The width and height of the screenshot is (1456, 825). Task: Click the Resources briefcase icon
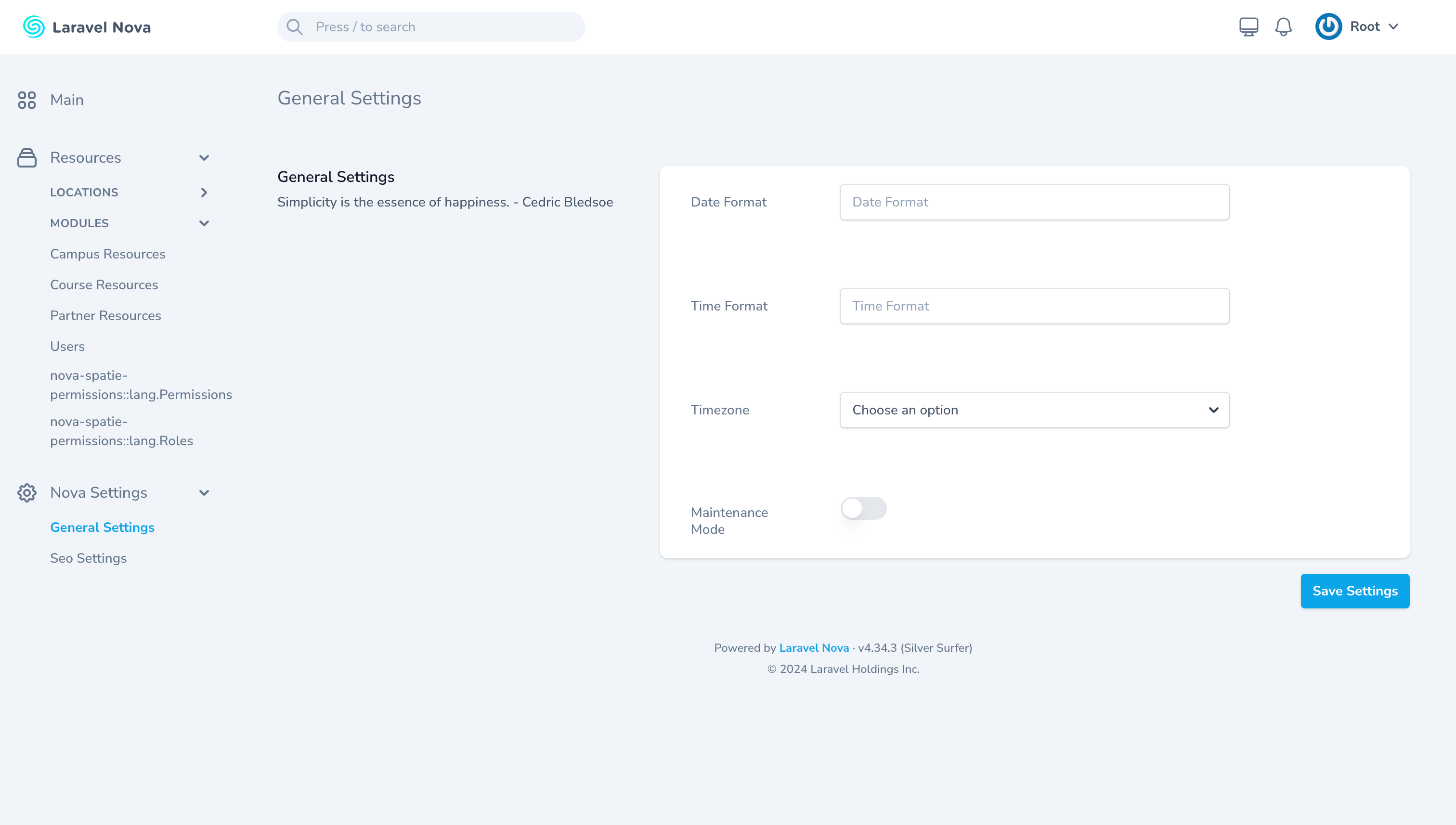(x=26, y=158)
